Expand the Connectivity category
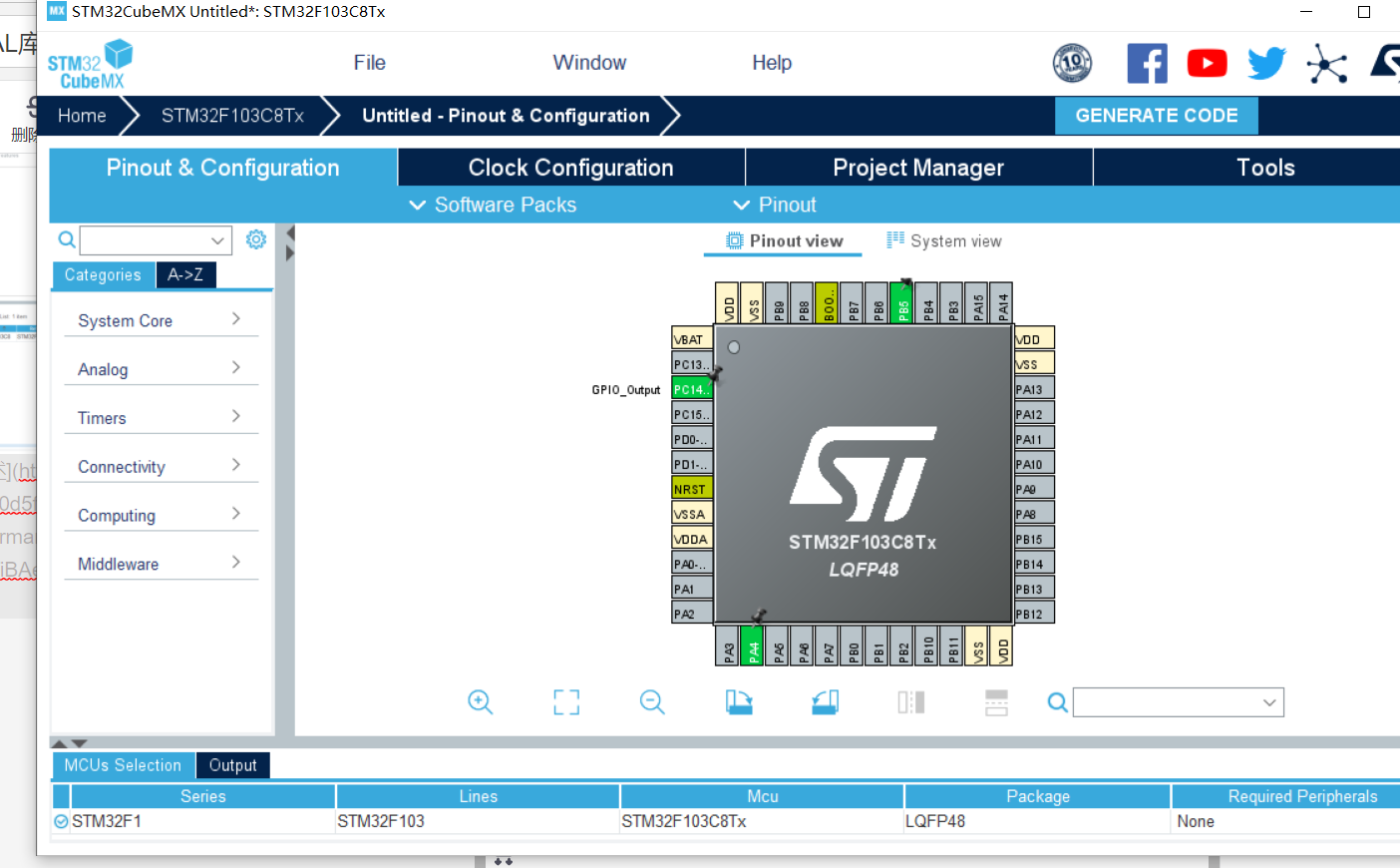The height and width of the screenshot is (868, 1400). click(161, 467)
